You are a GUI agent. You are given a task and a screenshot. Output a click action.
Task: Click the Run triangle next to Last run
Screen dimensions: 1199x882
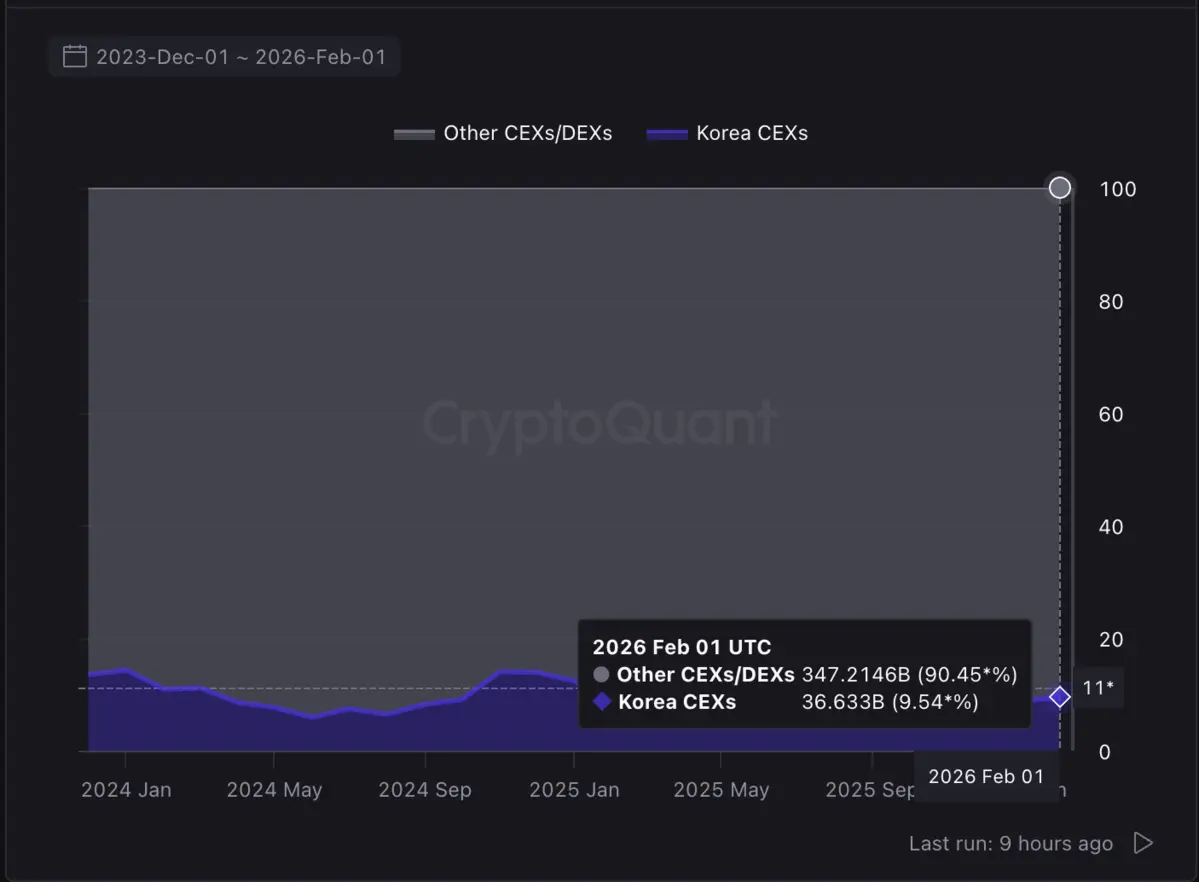tap(1143, 843)
